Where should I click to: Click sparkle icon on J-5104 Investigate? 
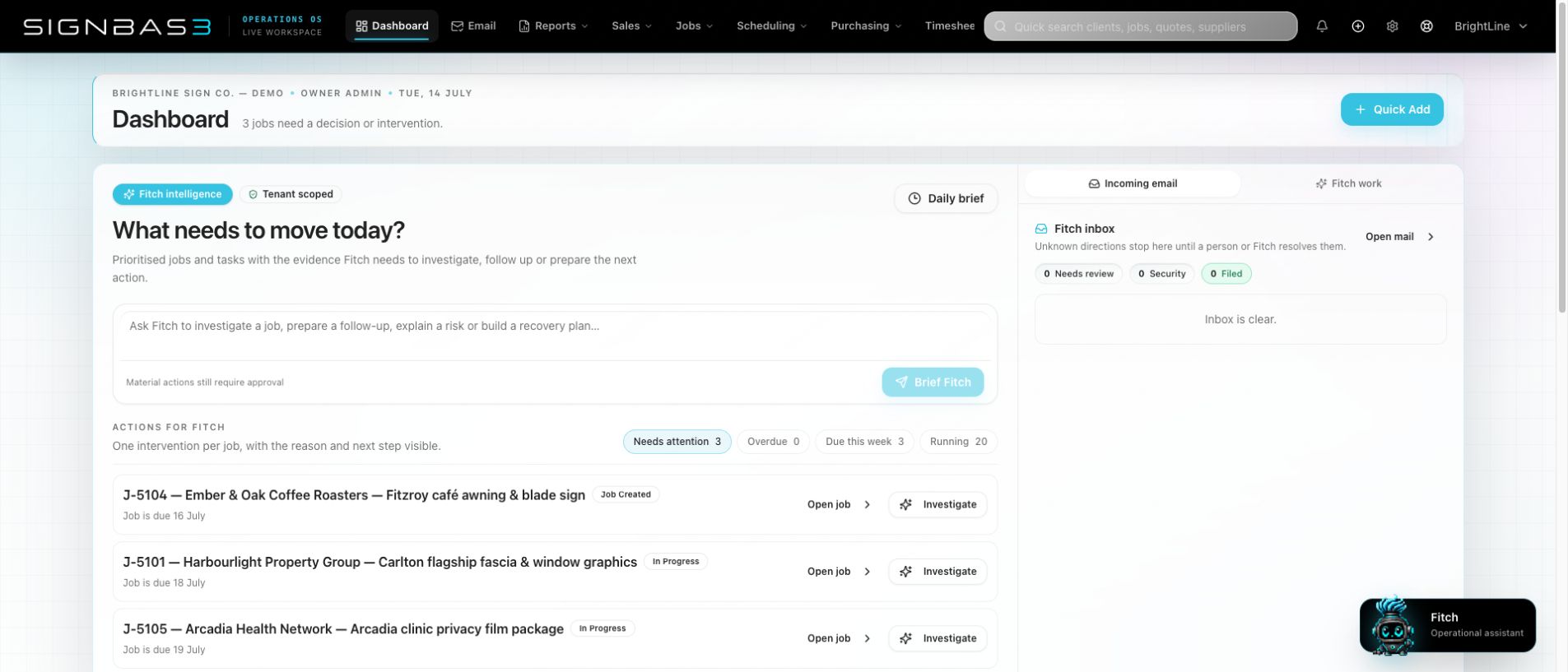tap(905, 504)
